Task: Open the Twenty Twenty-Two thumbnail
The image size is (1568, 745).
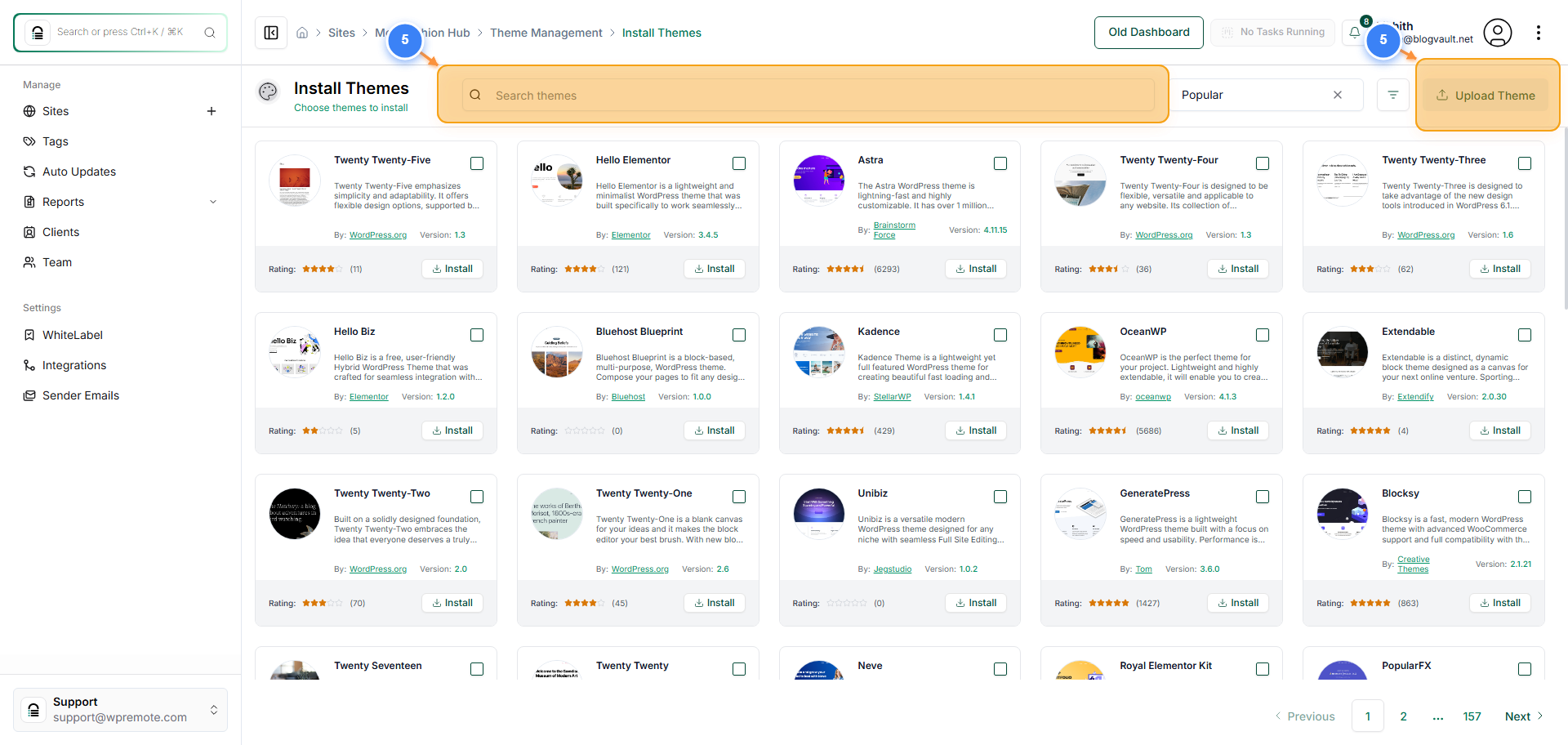Action: coord(295,514)
